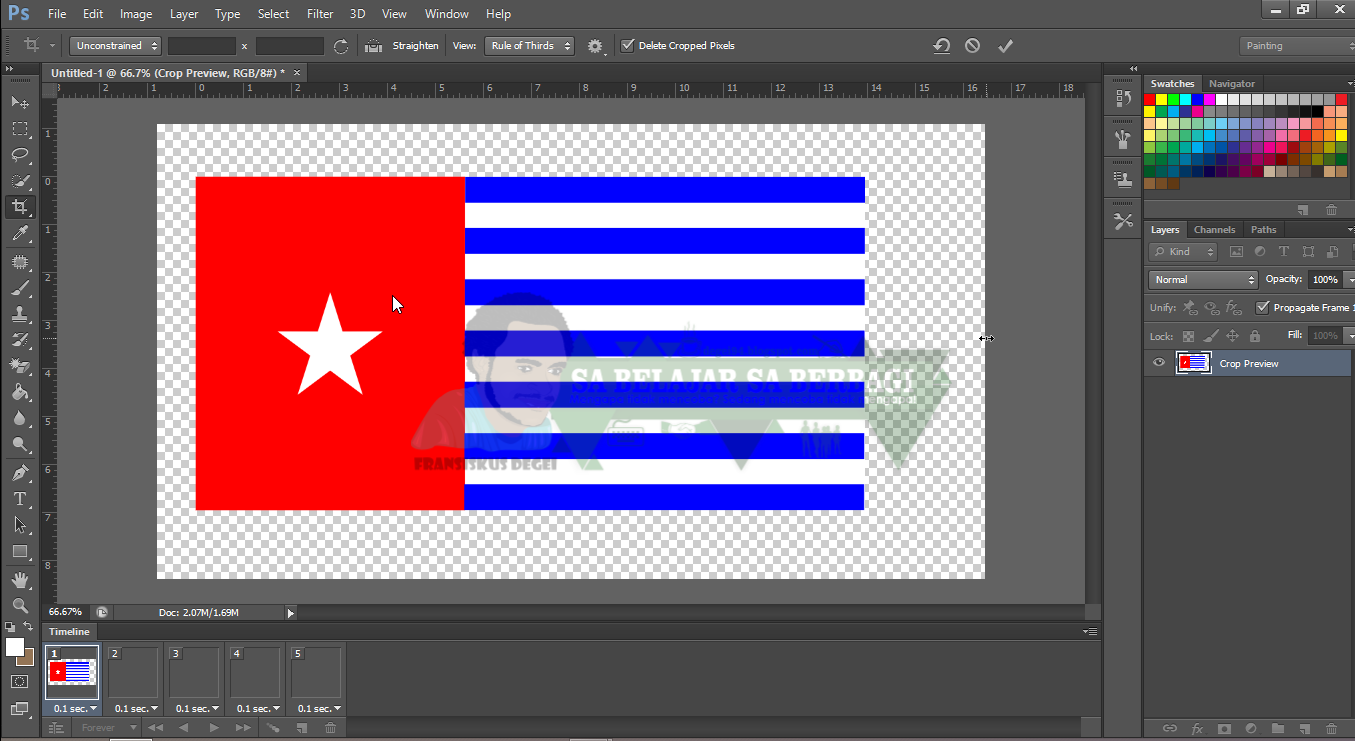Toggle lock position
The height and width of the screenshot is (741, 1355).
(x=1232, y=336)
